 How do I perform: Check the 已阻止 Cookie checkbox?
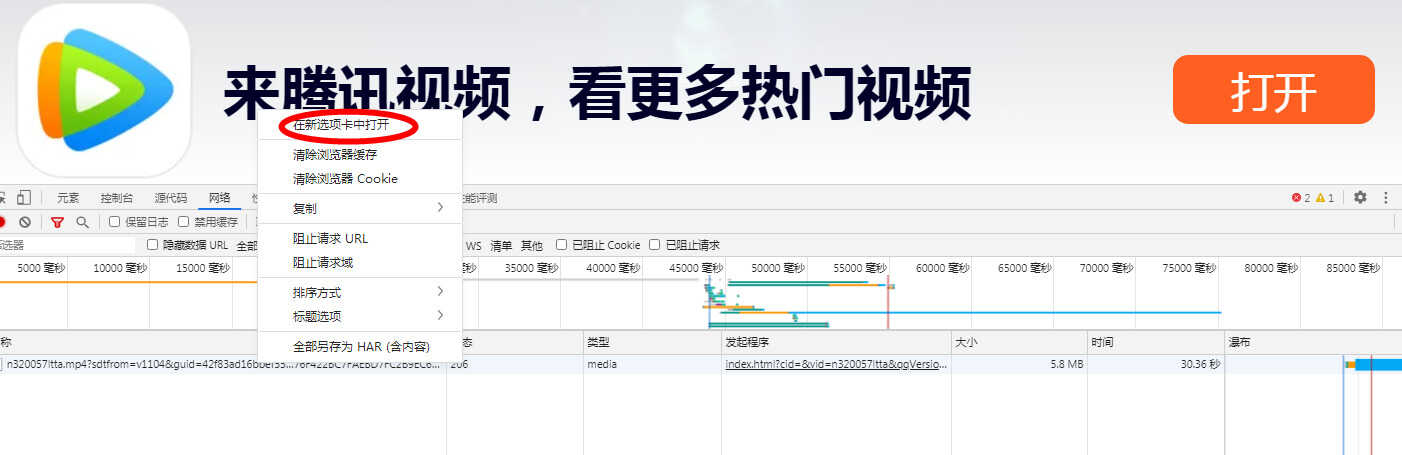(x=562, y=245)
